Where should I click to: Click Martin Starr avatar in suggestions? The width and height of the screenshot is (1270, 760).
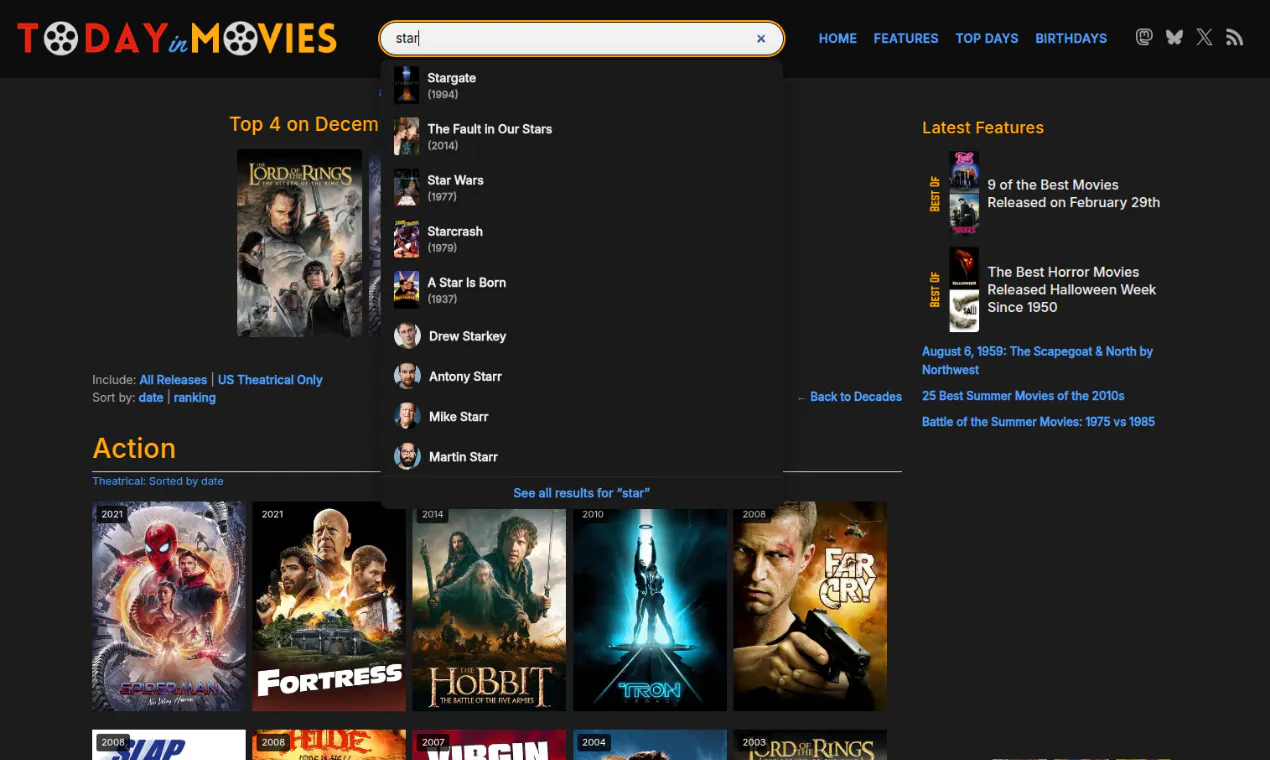point(407,456)
